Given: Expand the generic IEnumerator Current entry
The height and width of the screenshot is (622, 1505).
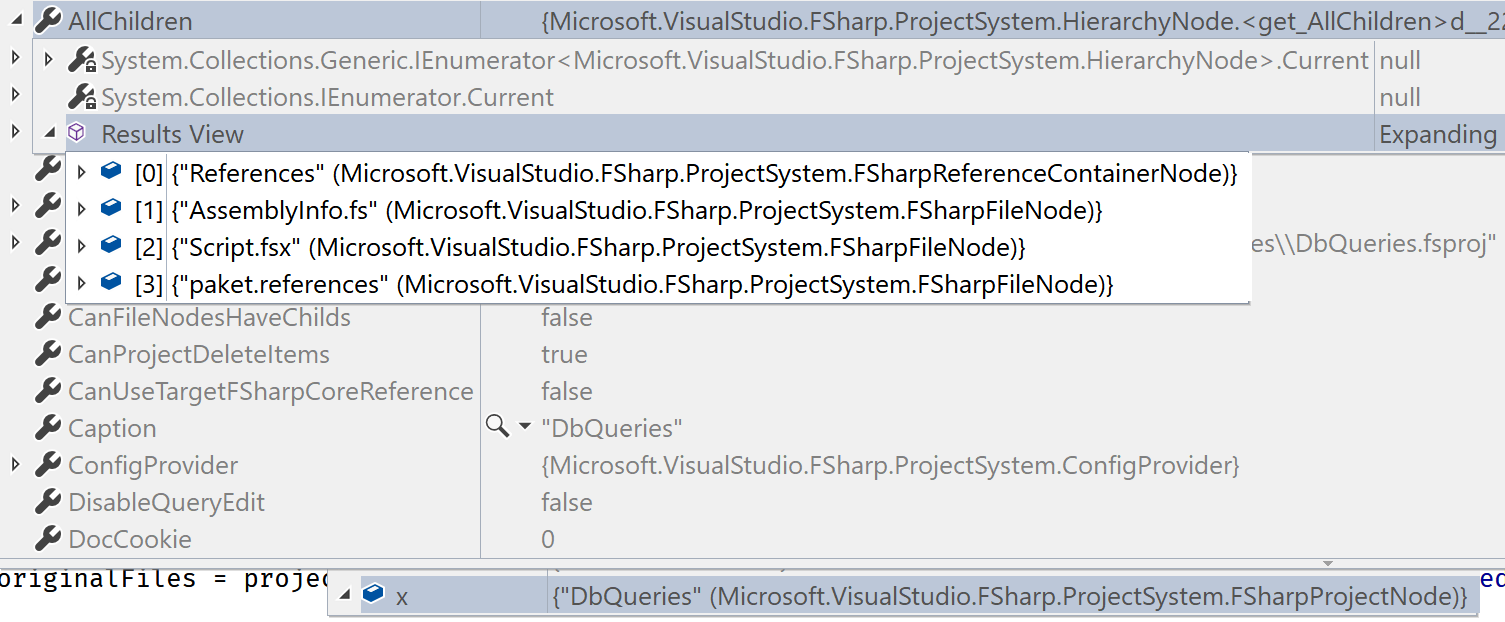Looking at the screenshot, I should pos(49,61).
